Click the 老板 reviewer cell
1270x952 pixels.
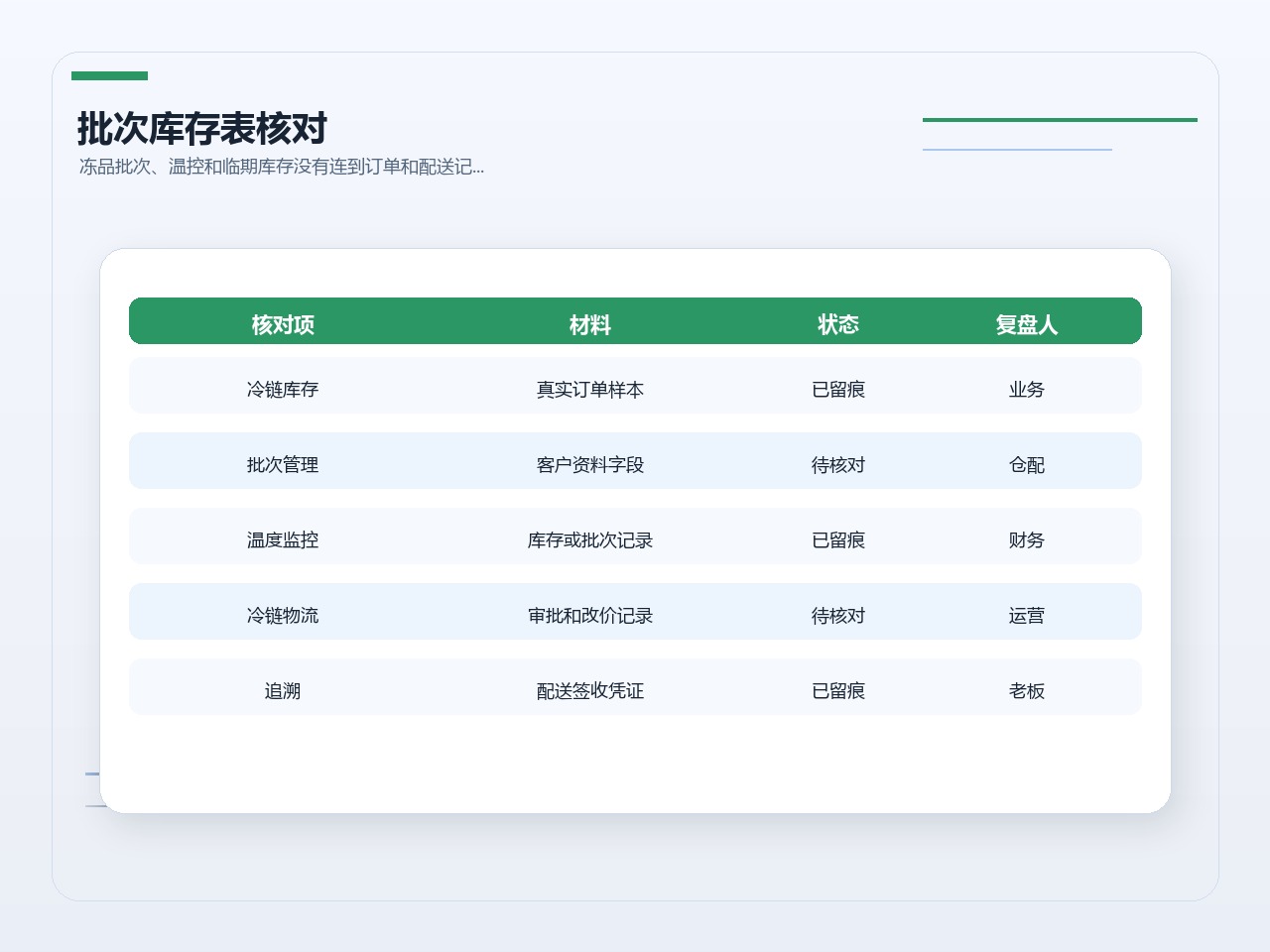coord(1027,691)
